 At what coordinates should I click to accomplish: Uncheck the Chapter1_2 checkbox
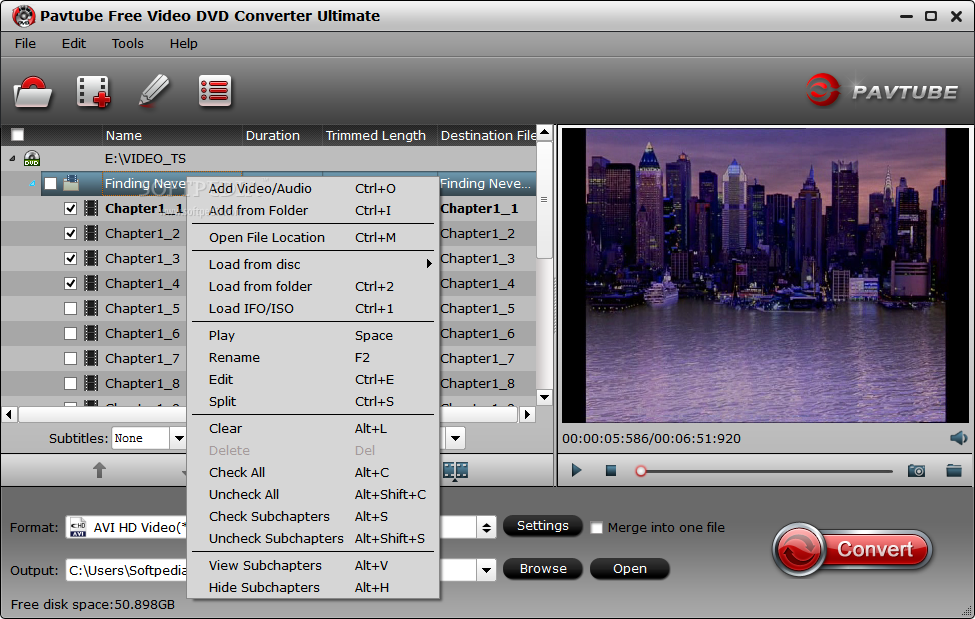70,233
